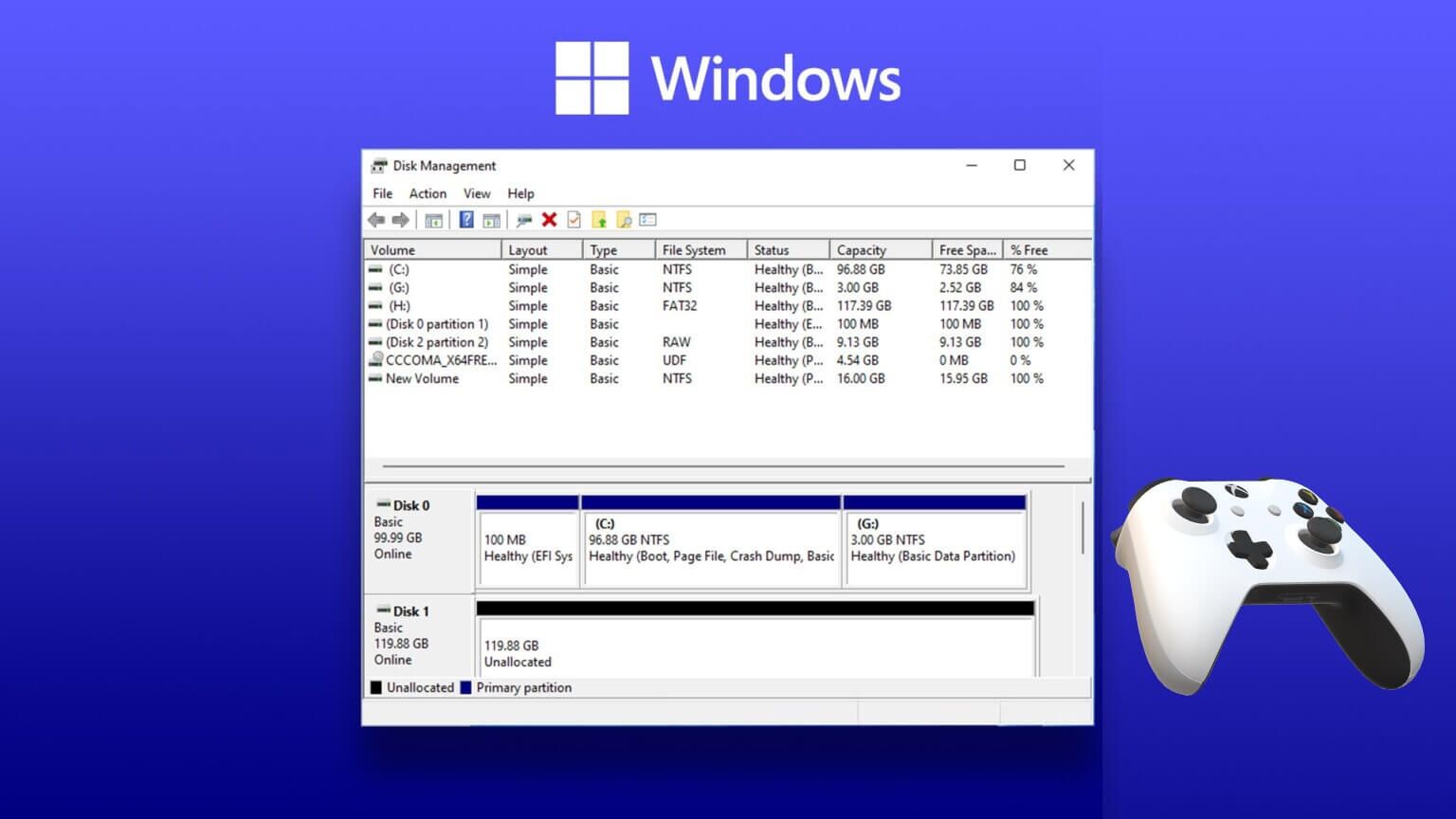Click the Disk Management title bar icon
1456x819 pixels.
(x=379, y=166)
